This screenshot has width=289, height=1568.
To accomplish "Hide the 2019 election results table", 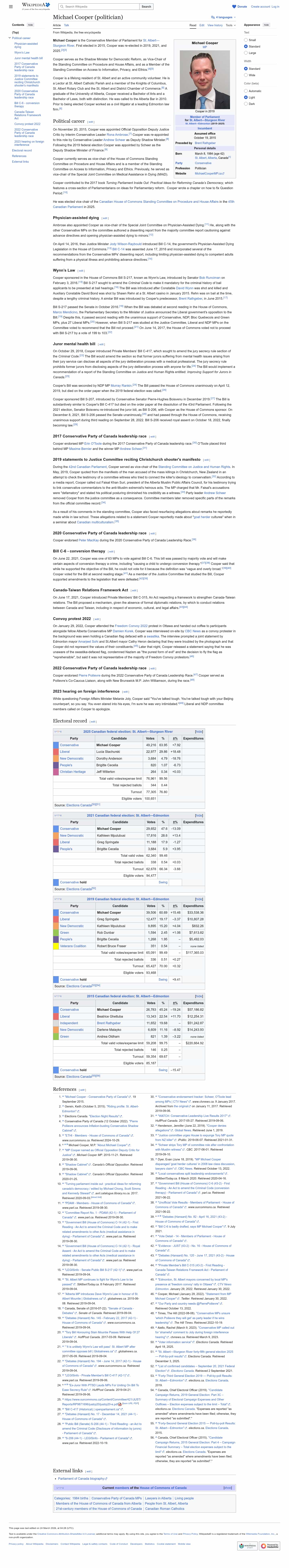I will 199,899.
